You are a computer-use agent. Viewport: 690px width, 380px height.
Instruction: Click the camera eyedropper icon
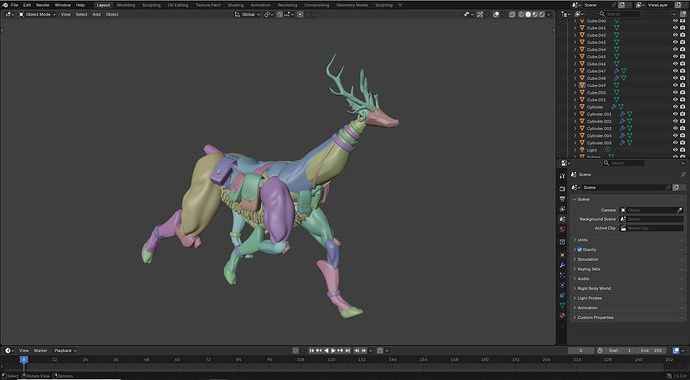[680, 210]
